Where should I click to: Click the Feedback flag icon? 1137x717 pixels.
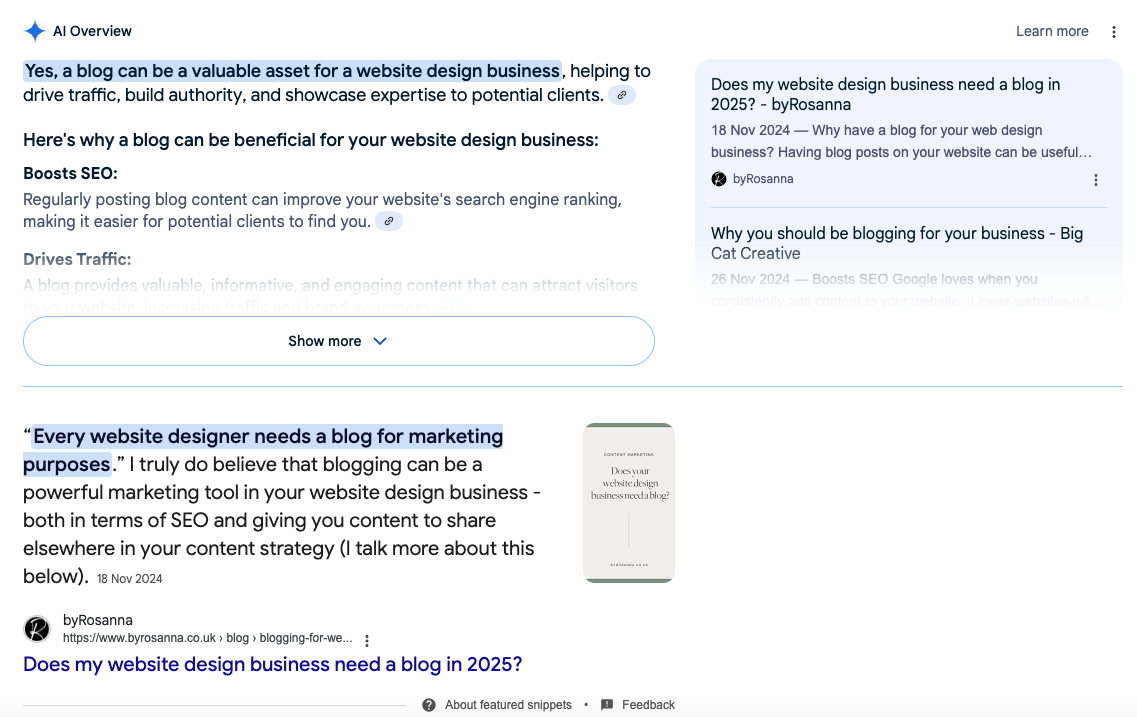tap(607, 705)
